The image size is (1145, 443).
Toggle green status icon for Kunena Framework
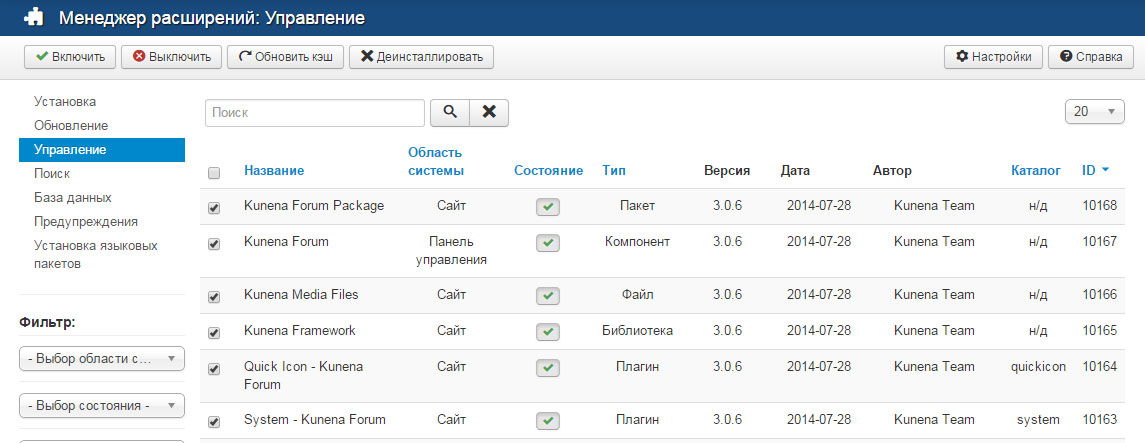pos(547,331)
